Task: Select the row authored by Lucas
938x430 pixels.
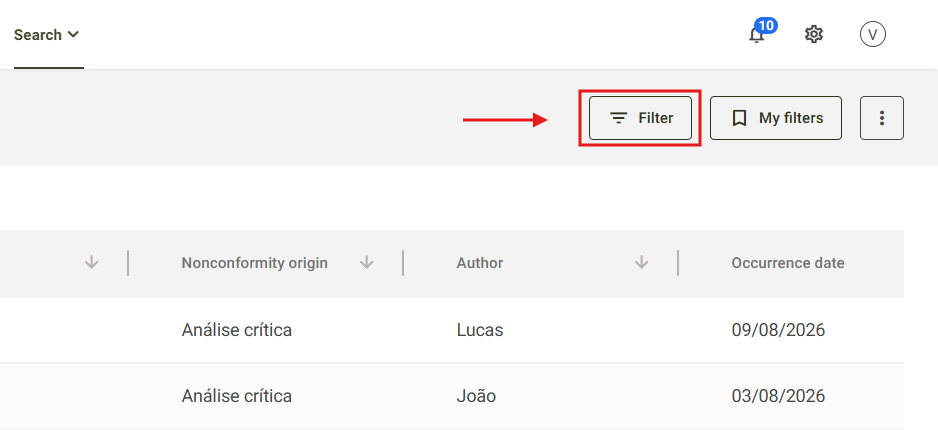Action: (x=452, y=330)
